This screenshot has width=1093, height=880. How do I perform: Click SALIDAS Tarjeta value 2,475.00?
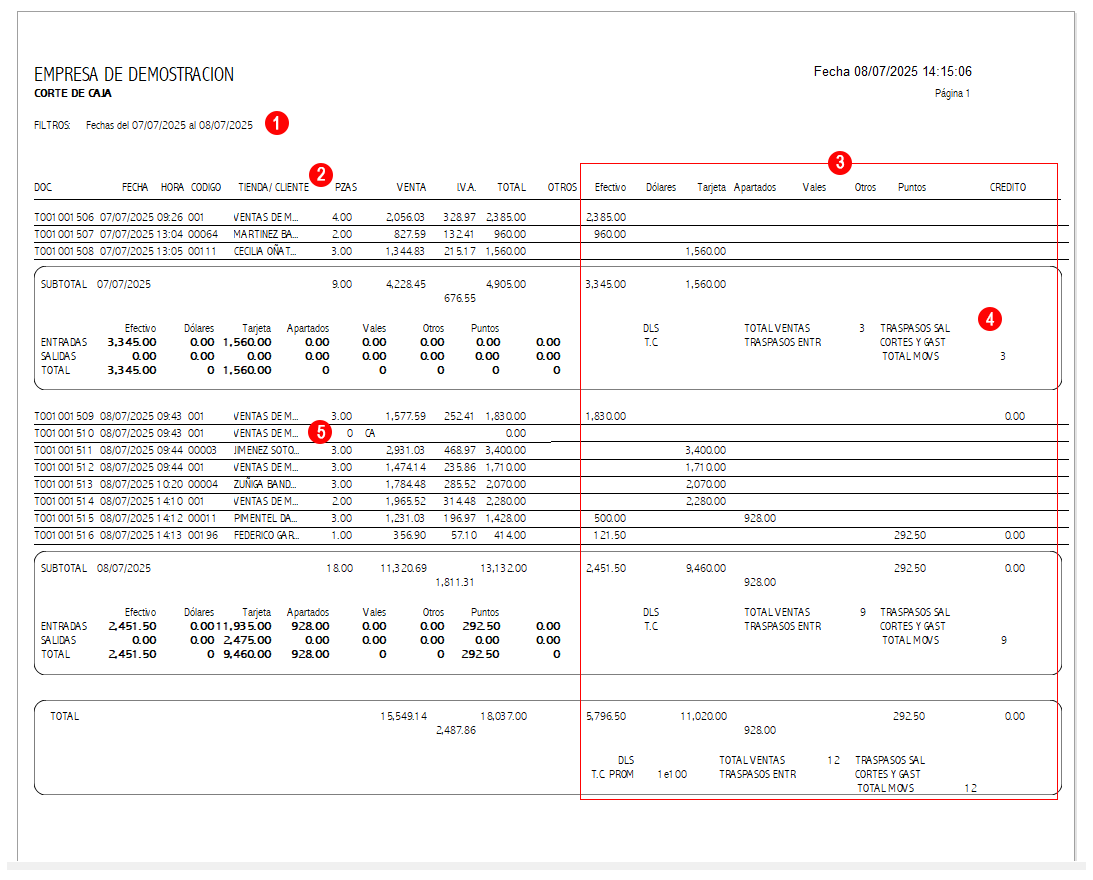pyautogui.click(x=247, y=640)
